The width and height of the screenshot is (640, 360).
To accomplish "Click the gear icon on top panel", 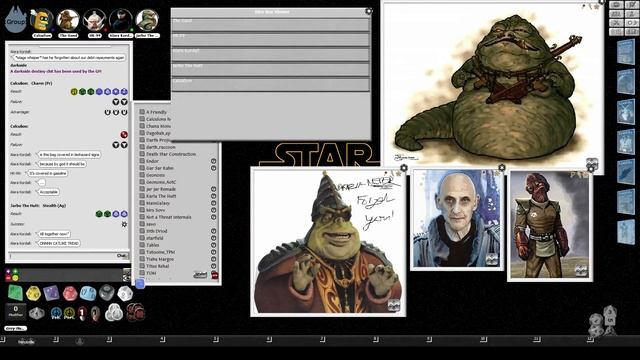I will (368, 11).
